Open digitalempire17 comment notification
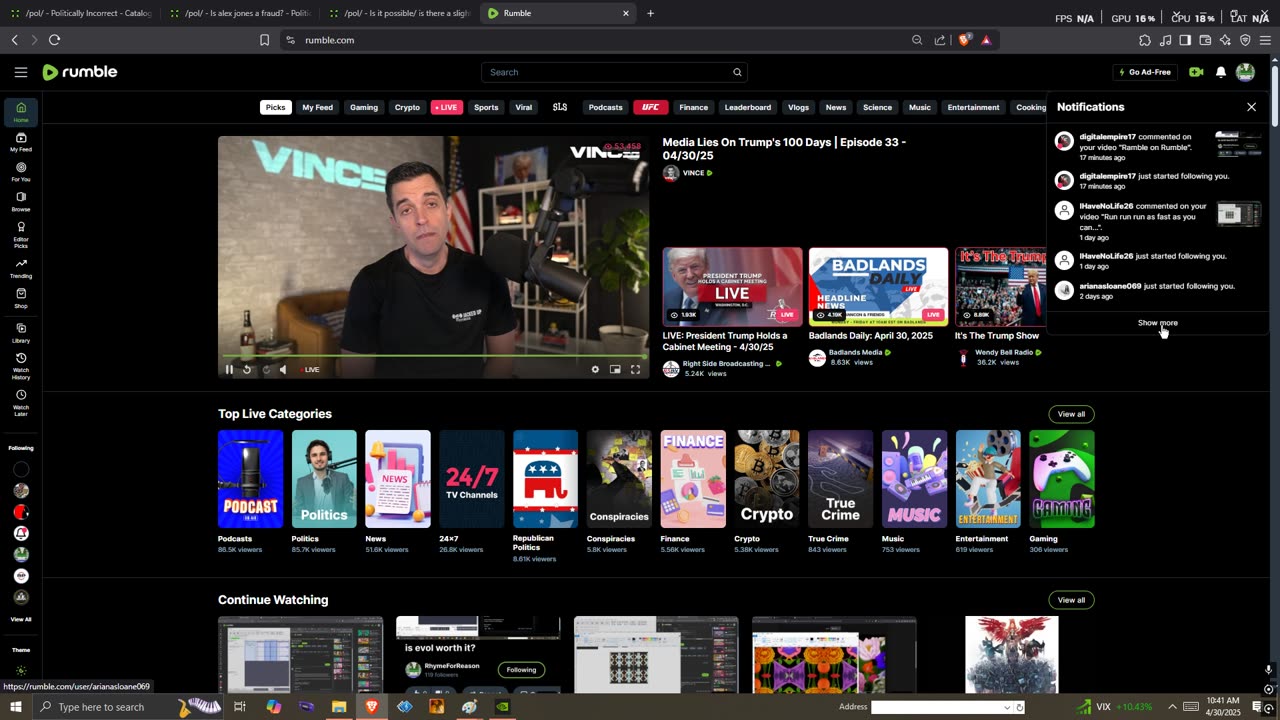The width and height of the screenshot is (1280, 720). (x=1157, y=147)
